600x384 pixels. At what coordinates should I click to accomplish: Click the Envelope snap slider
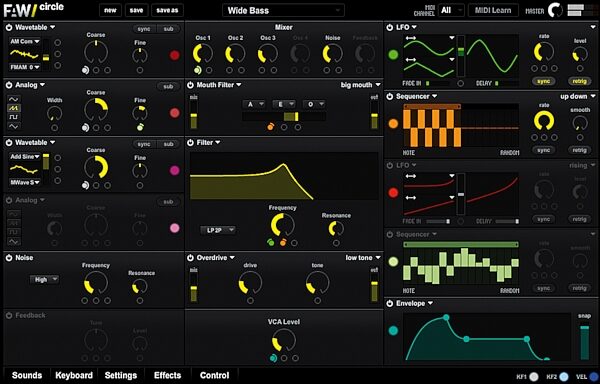pyautogui.click(x=584, y=342)
